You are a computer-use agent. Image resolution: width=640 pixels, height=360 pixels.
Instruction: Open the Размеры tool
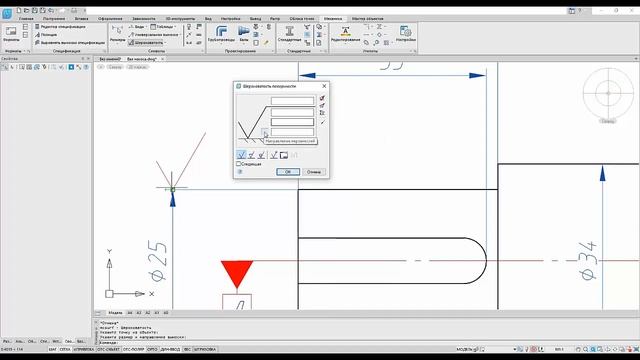(x=118, y=34)
